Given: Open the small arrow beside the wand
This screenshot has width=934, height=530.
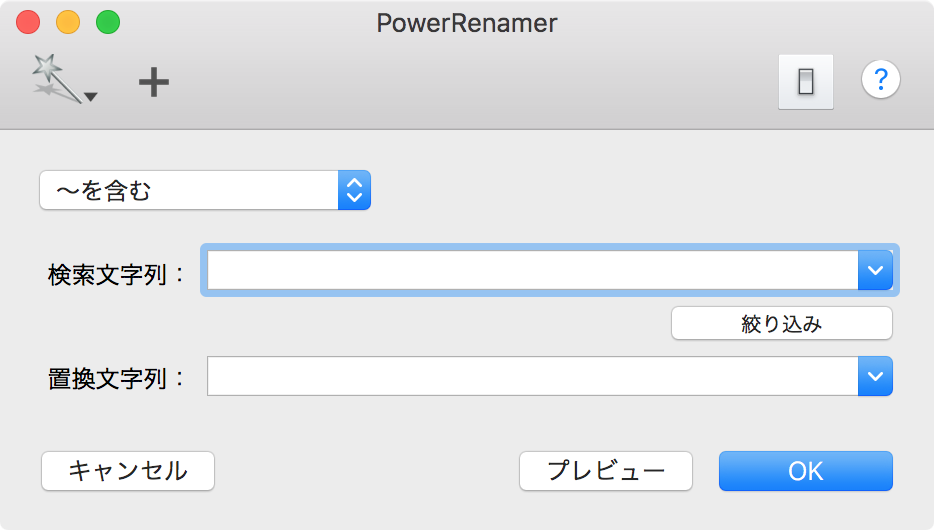Looking at the screenshot, I should click(x=91, y=97).
